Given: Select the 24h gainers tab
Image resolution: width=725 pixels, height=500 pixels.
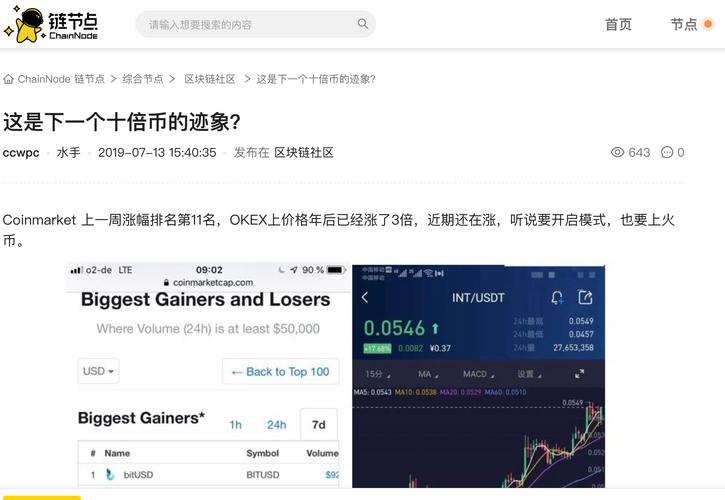Looking at the screenshot, I should [x=276, y=425].
